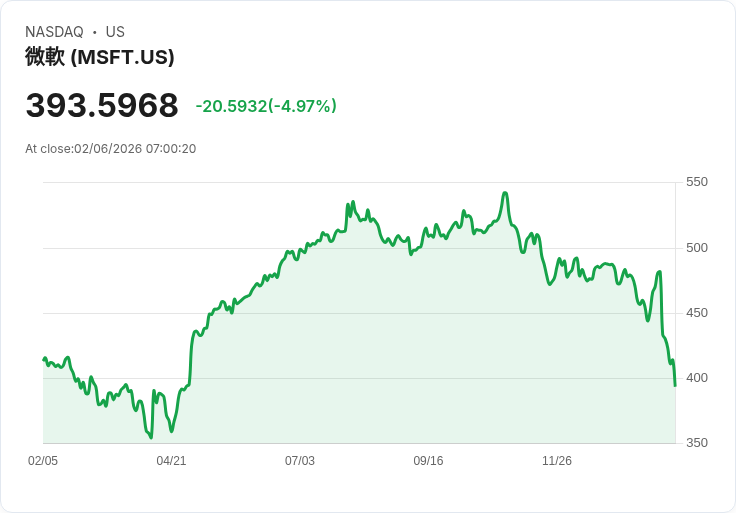Click the 393.5968 current price
The image size is (736, 513).
point(102,105)
